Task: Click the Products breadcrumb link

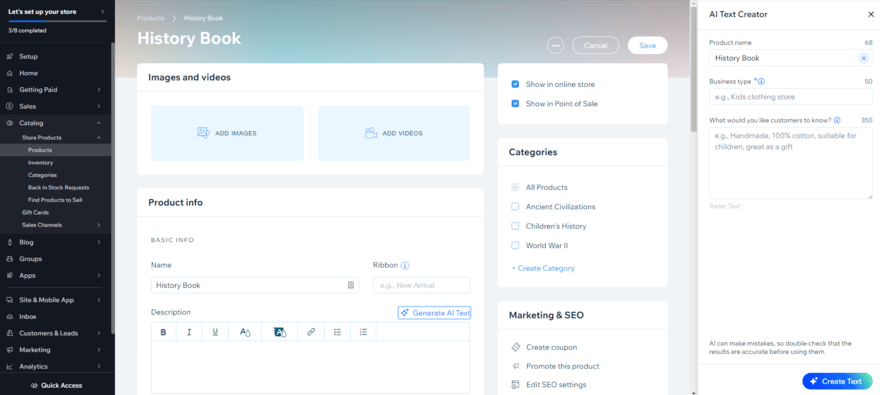Action: pos(150,19)
